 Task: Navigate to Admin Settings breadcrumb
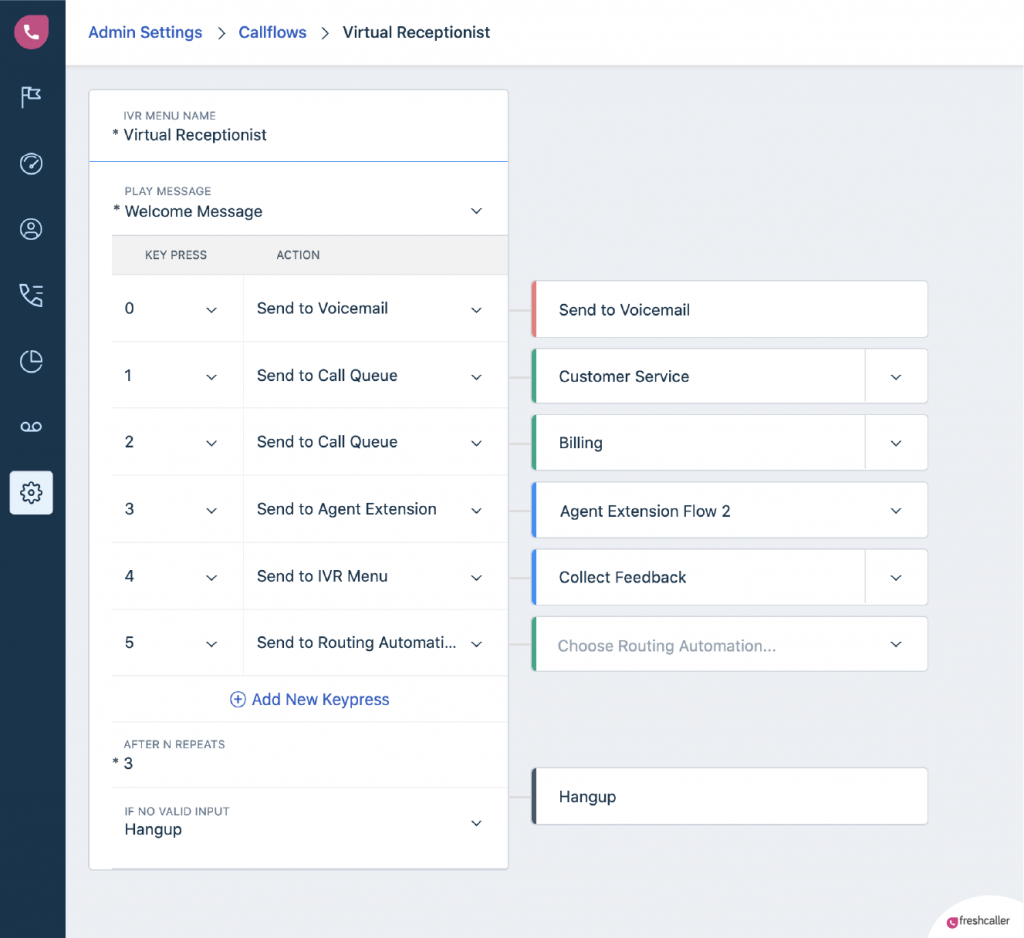click(145, 32)
